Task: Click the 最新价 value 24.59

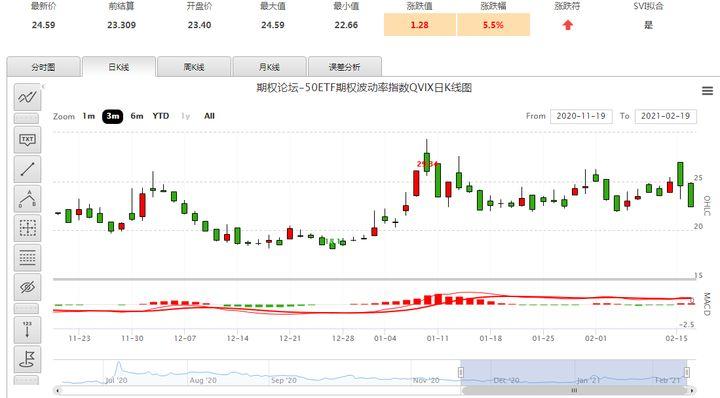Action: tap(44, 25)
